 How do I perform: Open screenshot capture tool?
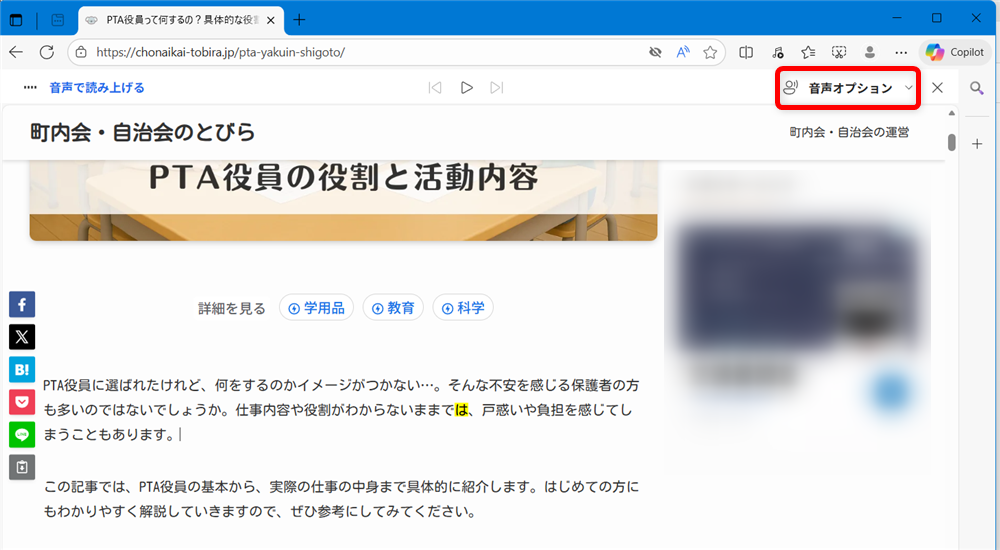click(839, 52)
